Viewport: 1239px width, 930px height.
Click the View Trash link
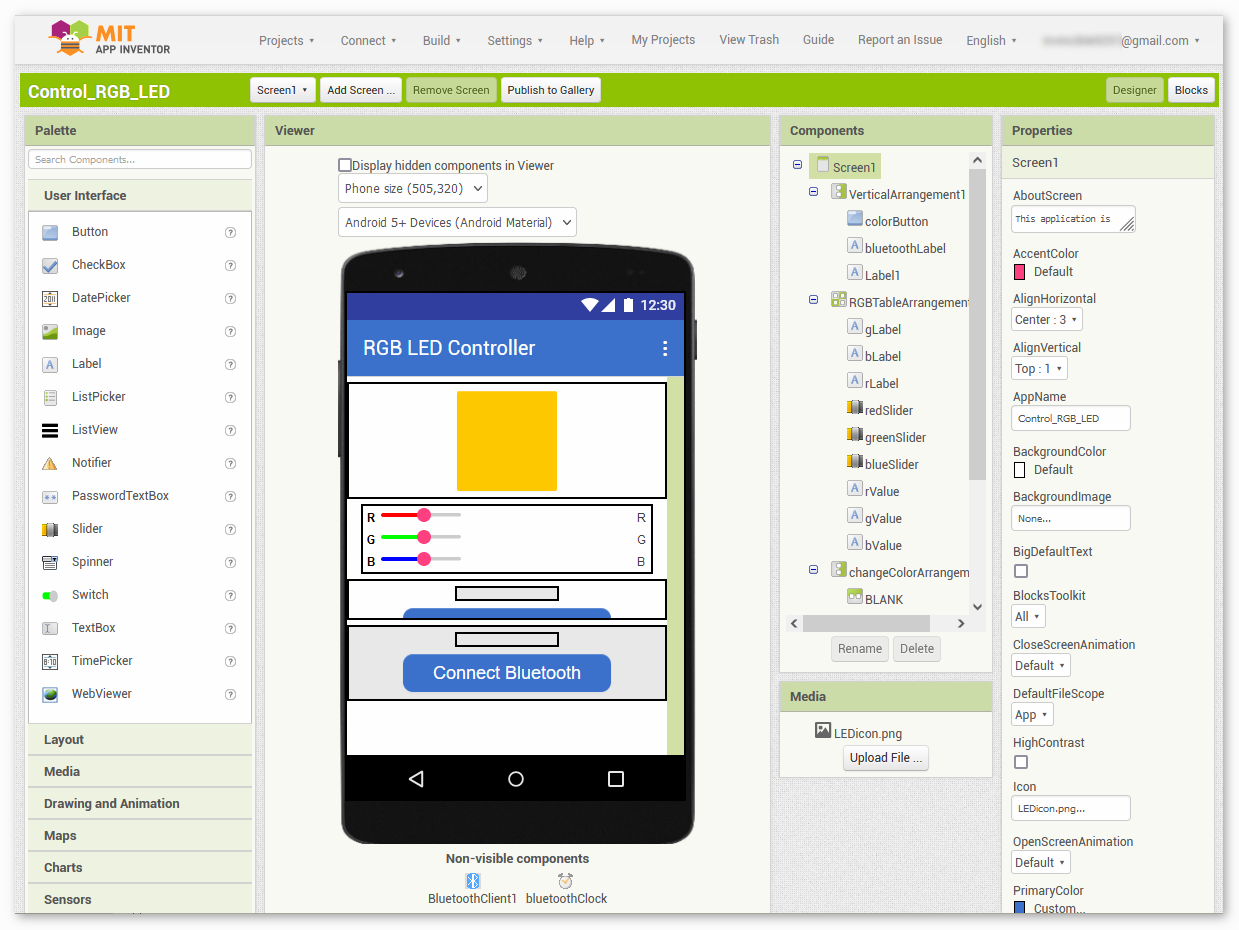pos(749,40)
